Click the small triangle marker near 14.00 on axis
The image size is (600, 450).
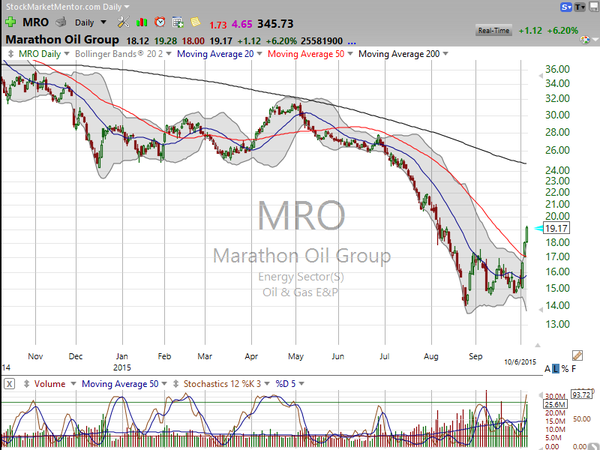click(540, 309)
